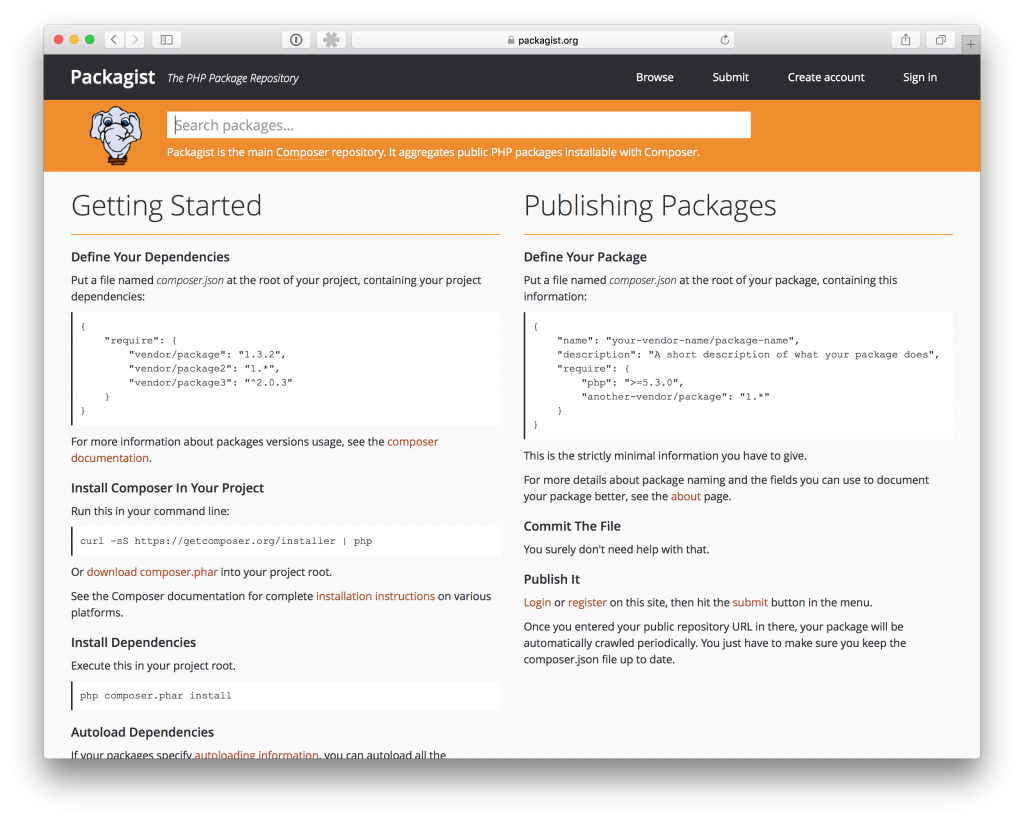Click the Packagist elephant mascot logo
This screenshot has width=1024, height=821.
coord(116,135)
